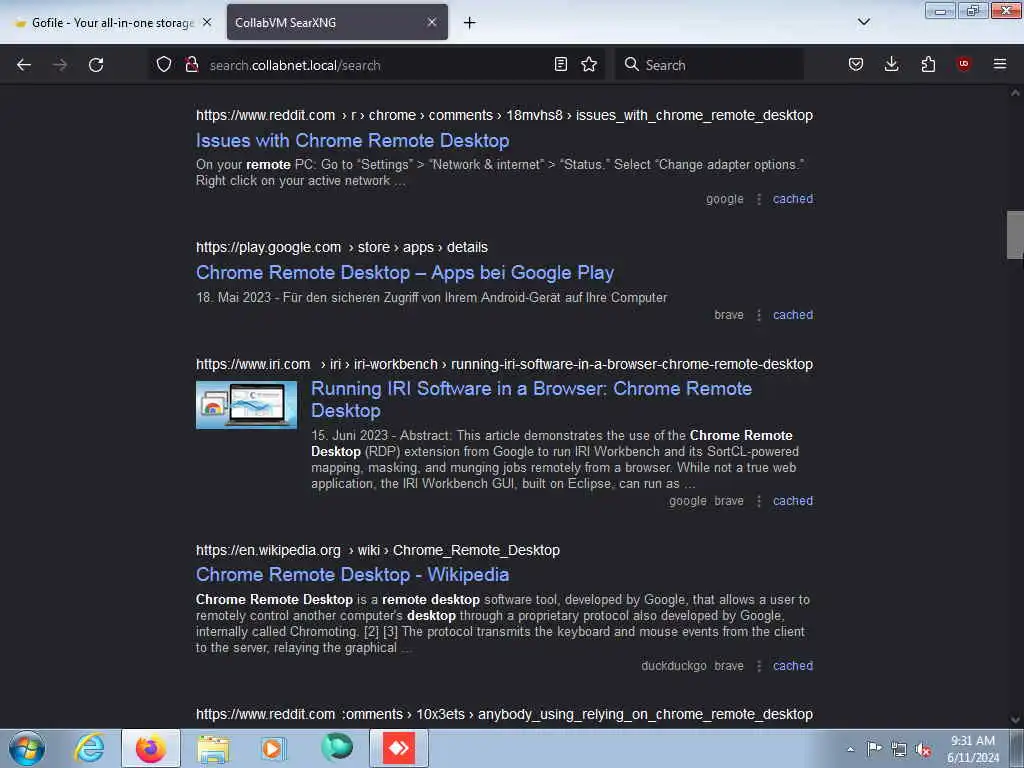The height and width of the screenshot is (768, 1024).
Task: Open the Windows Start menu
Action: tap(27, 748)
